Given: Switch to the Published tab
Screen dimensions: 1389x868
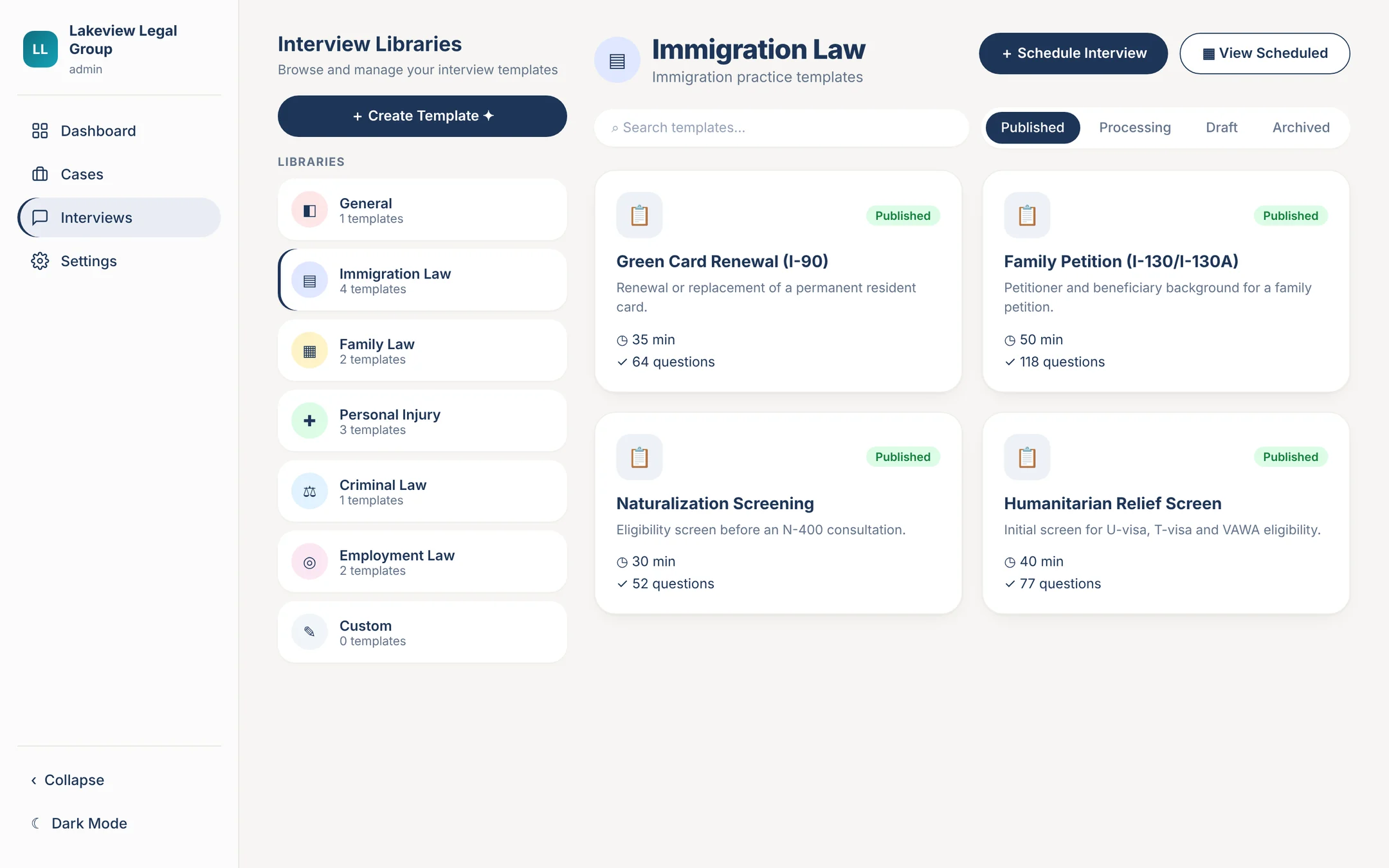Looking at the screenshot, I should pos(1032,127).
